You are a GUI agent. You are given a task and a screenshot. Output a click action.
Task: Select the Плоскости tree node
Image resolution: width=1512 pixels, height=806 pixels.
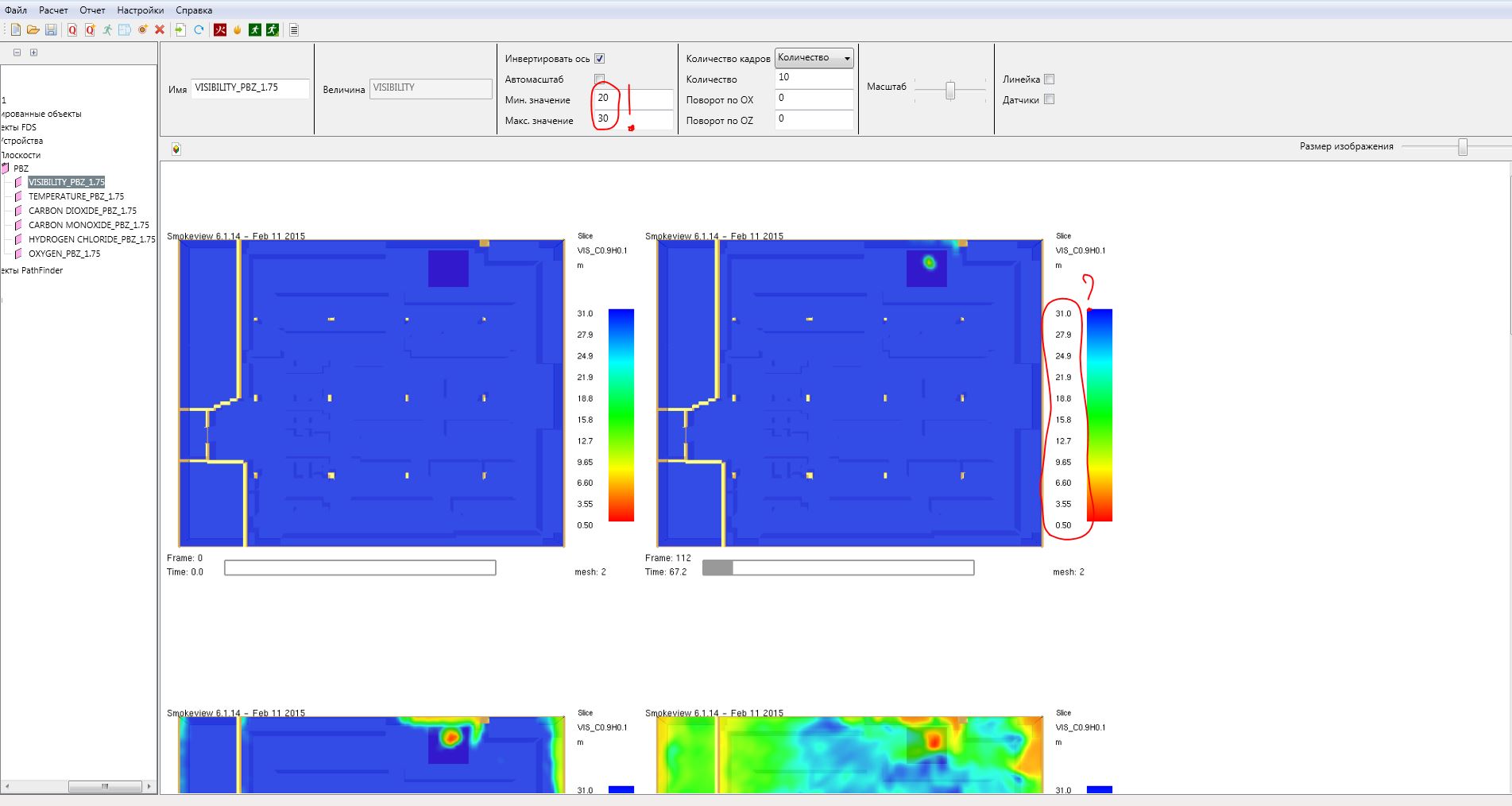coord(21,155)
